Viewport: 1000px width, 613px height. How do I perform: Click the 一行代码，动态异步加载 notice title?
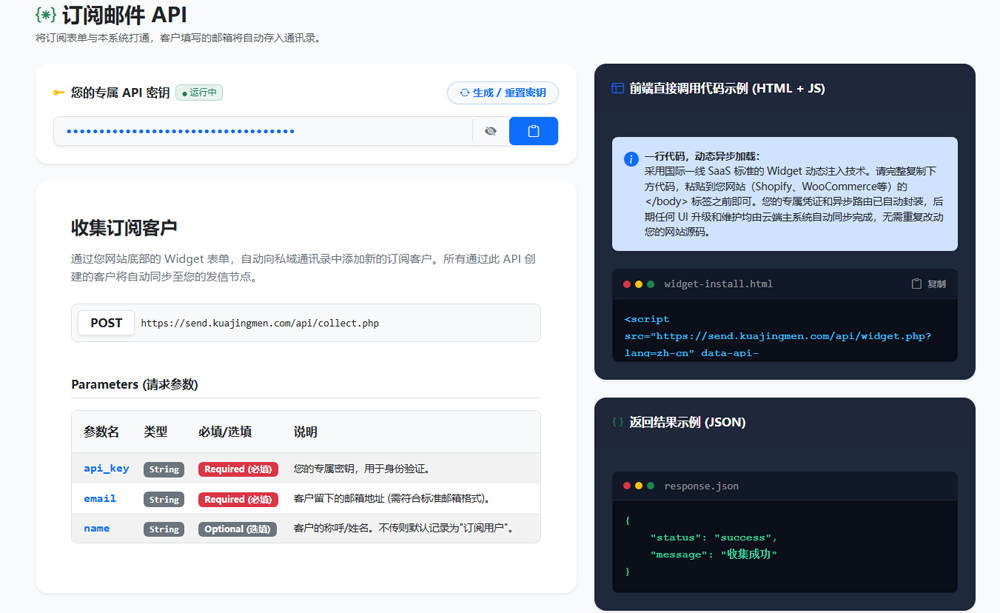[x=702, y=156]
